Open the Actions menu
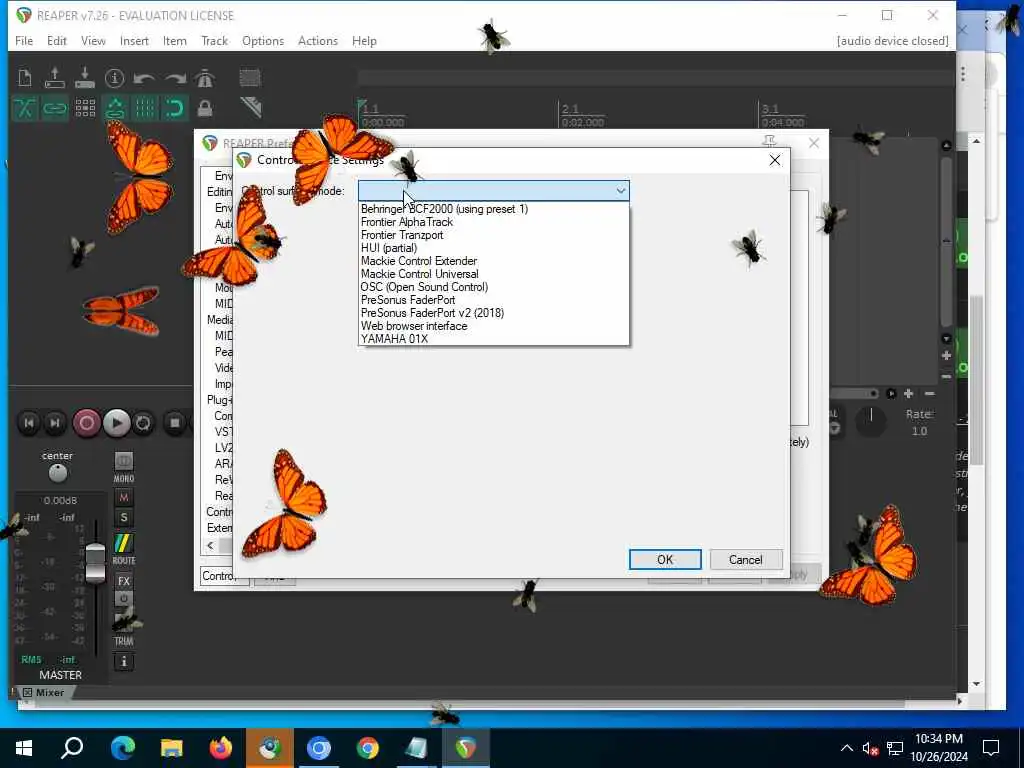1024x768 pixels. pos(317,40)
